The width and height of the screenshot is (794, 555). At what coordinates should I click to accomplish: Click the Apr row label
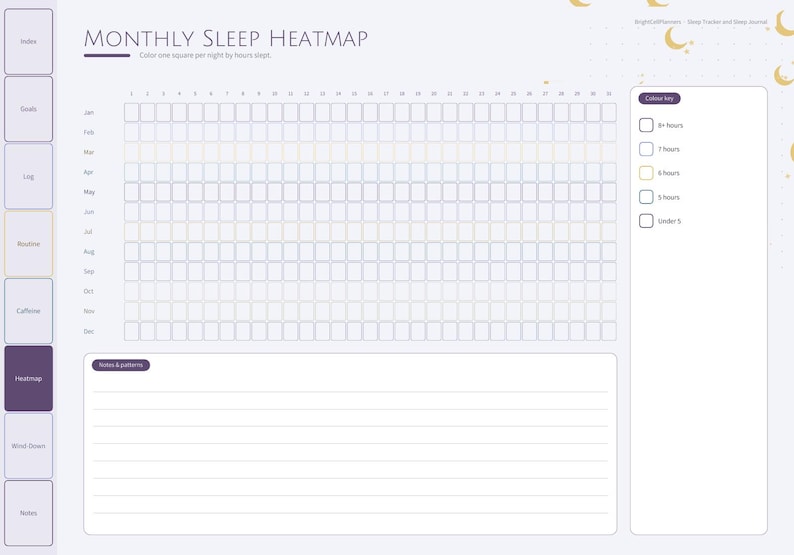(x=89, y=172)
